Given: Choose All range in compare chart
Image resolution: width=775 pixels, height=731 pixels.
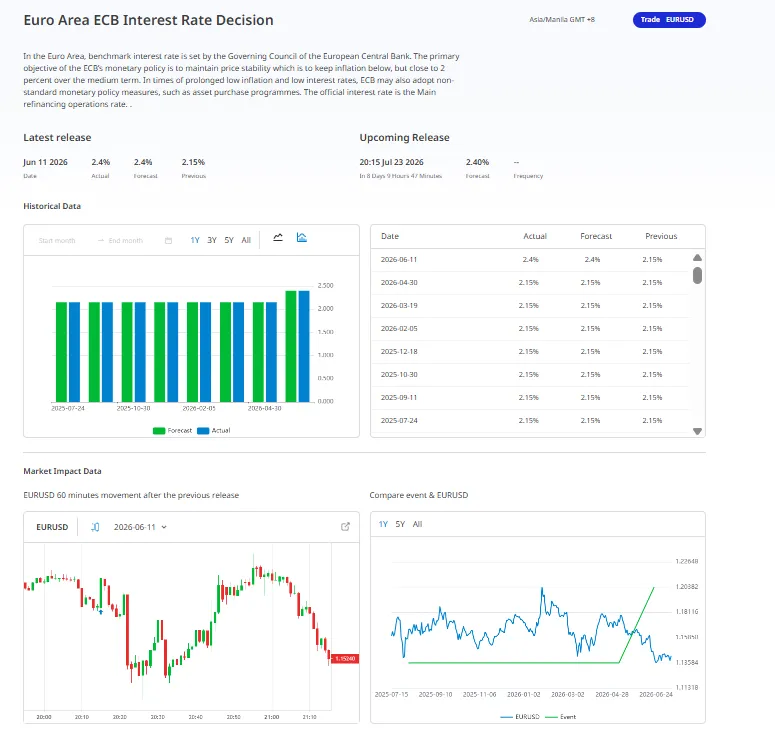Looking at the screenshot, I should pos(418,524).
